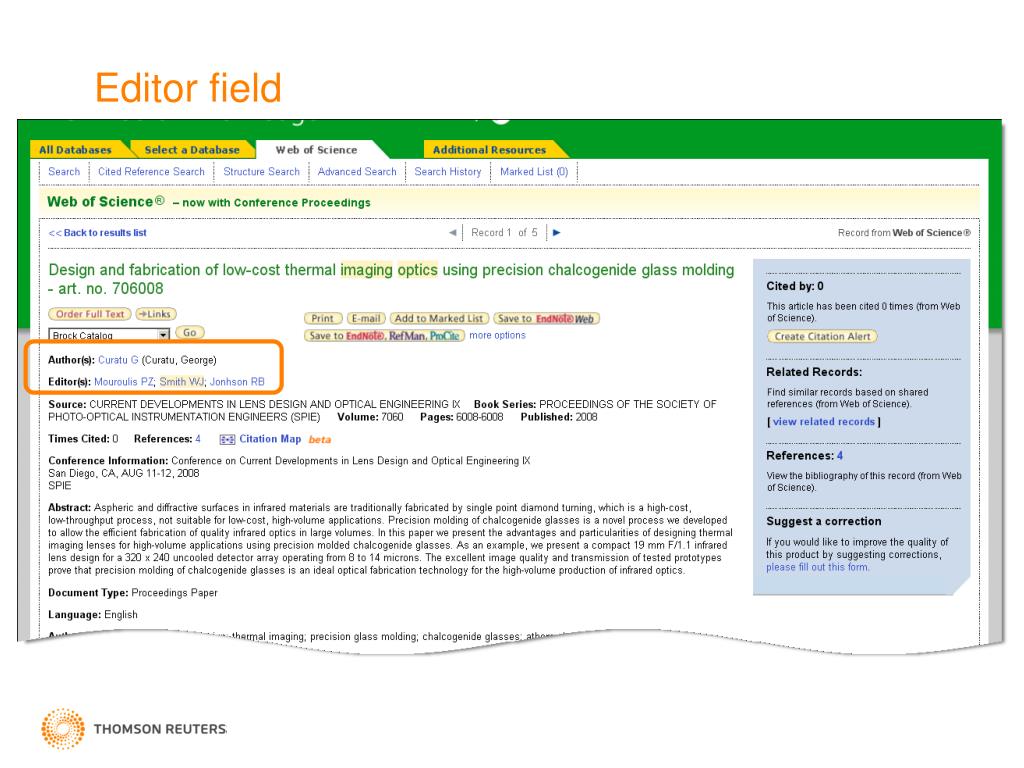Print this record

(323, 319)
